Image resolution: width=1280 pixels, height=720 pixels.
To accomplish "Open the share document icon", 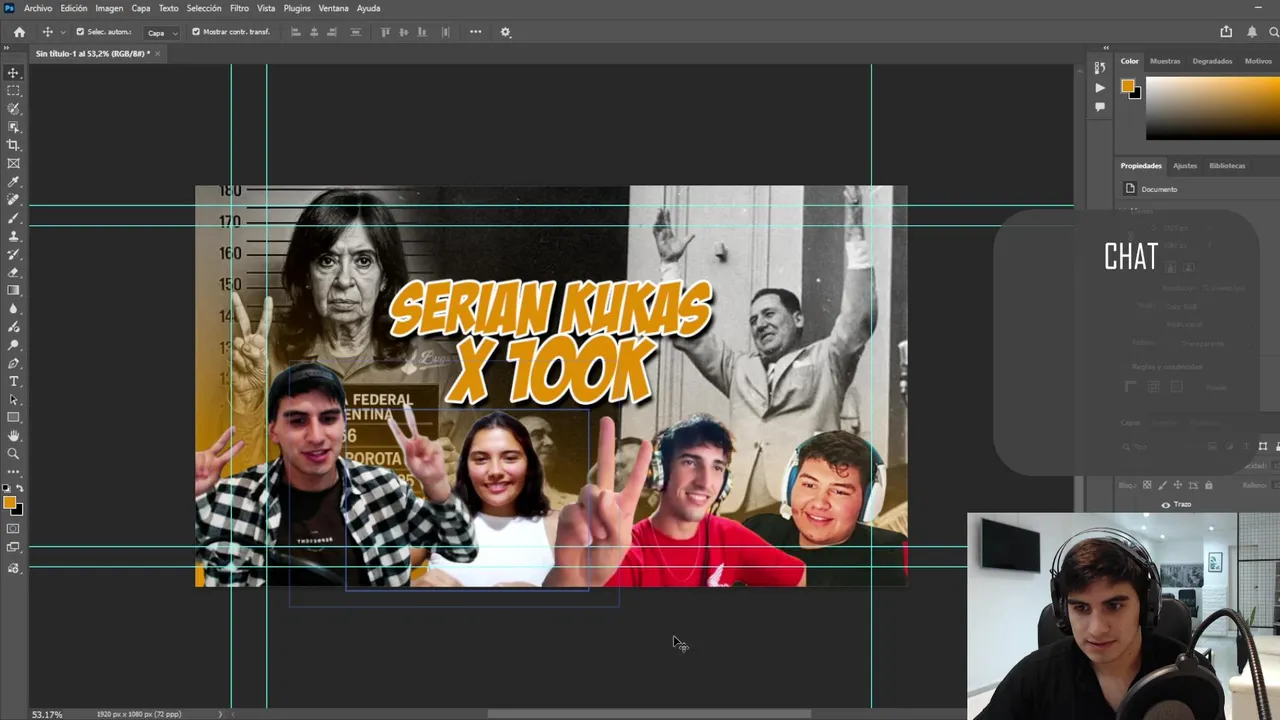I will pos(1226,32).
